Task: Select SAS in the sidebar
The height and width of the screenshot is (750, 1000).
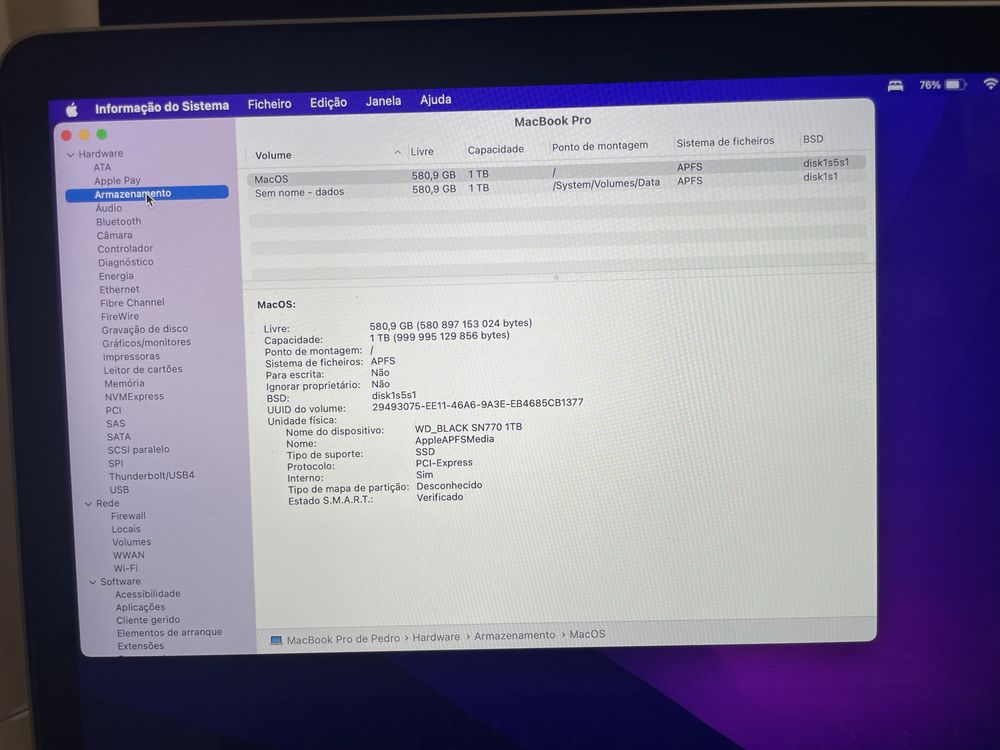Action: point(116,423)
